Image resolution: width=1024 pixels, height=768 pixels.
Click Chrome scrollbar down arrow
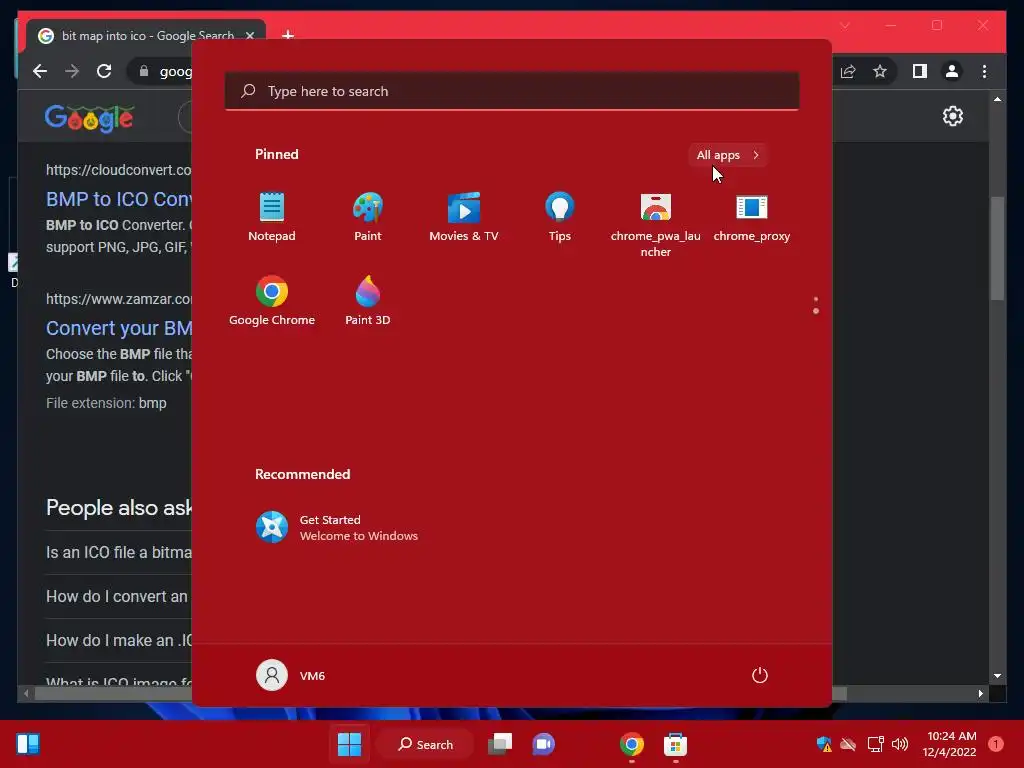pyautogui.click(x=997, y=676)
